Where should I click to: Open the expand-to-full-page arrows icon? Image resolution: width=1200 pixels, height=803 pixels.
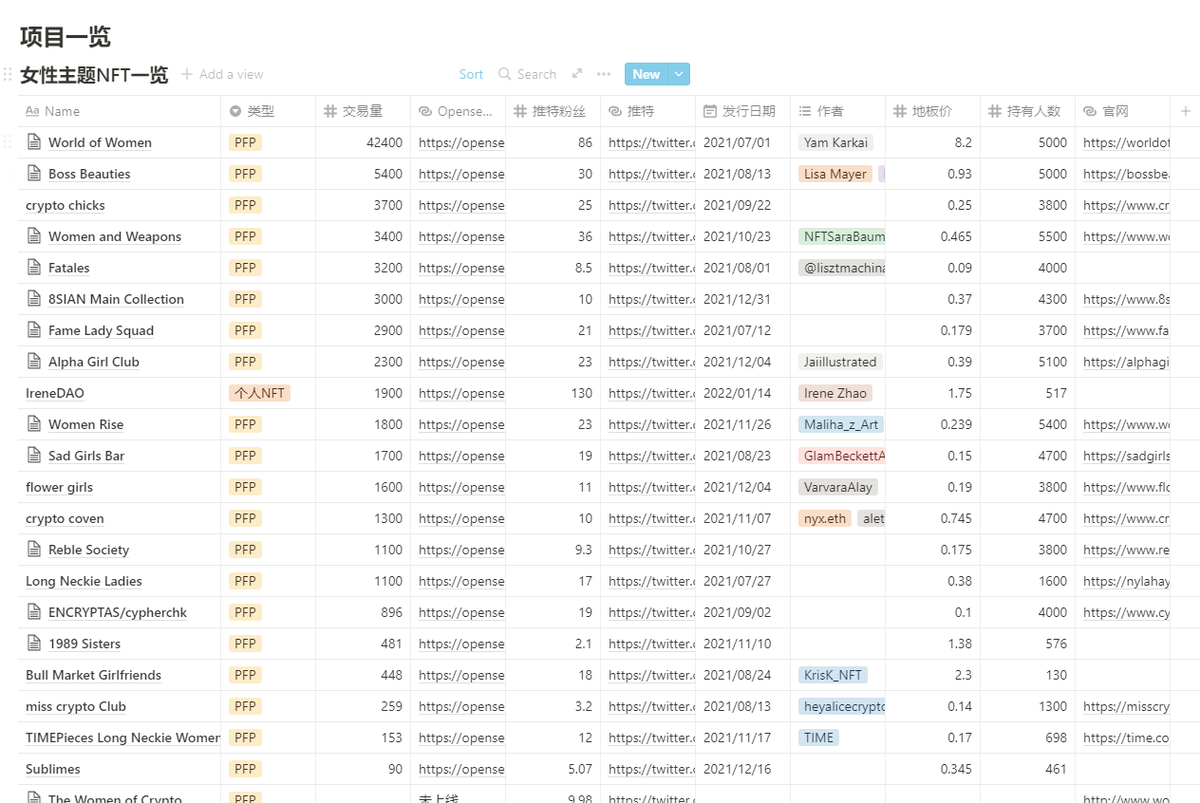pyautogui.click(x=577, y=74)
